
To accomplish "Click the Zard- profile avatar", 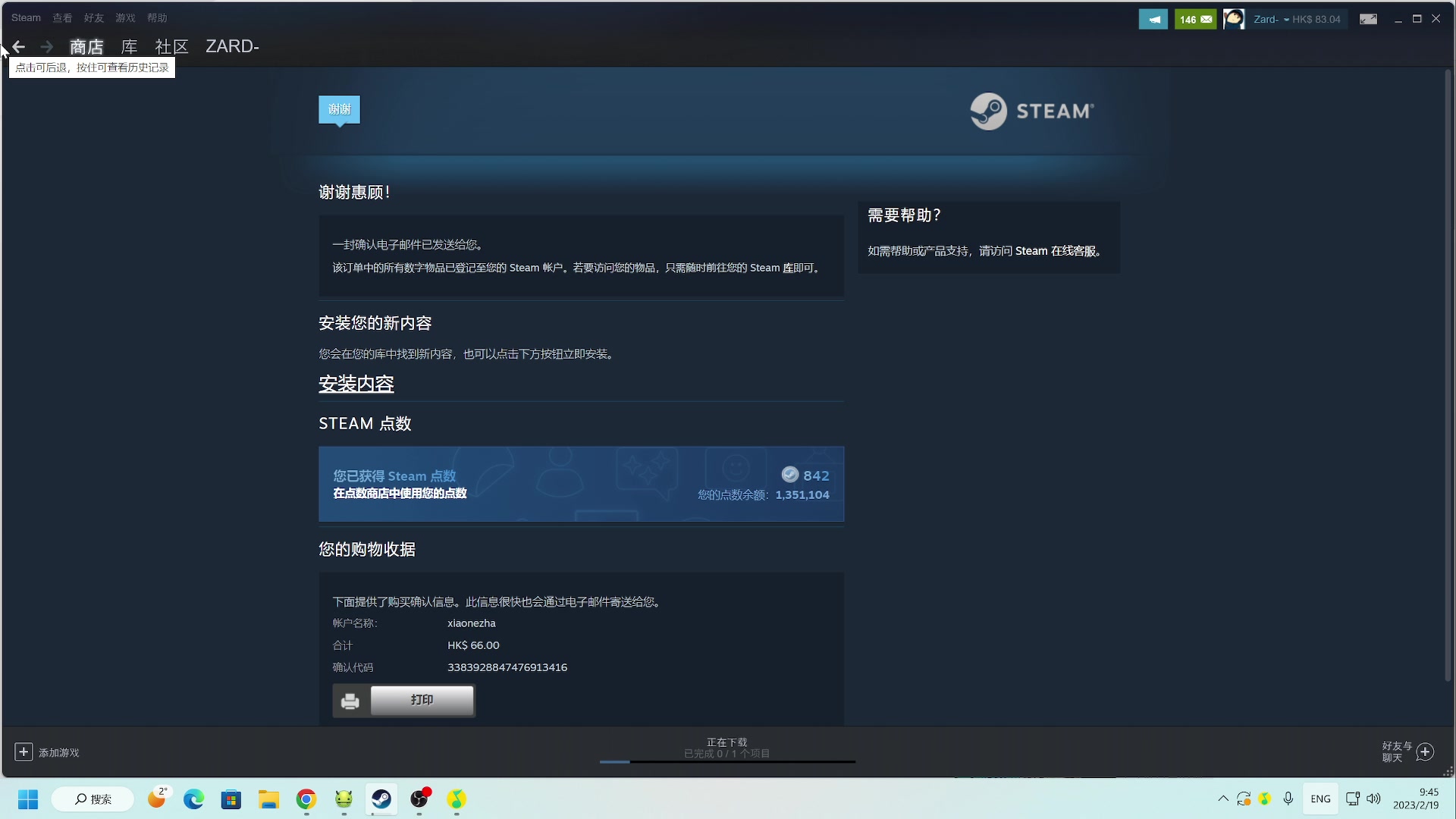I will [1234, 19].
